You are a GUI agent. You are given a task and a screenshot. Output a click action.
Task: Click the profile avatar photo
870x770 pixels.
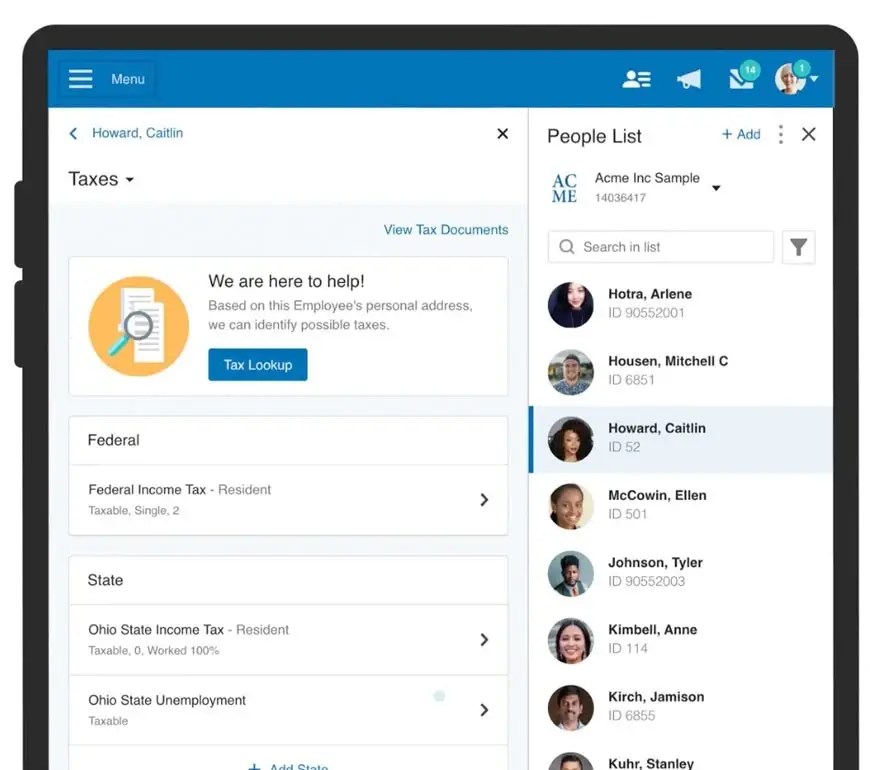click(x=789, y=78)
